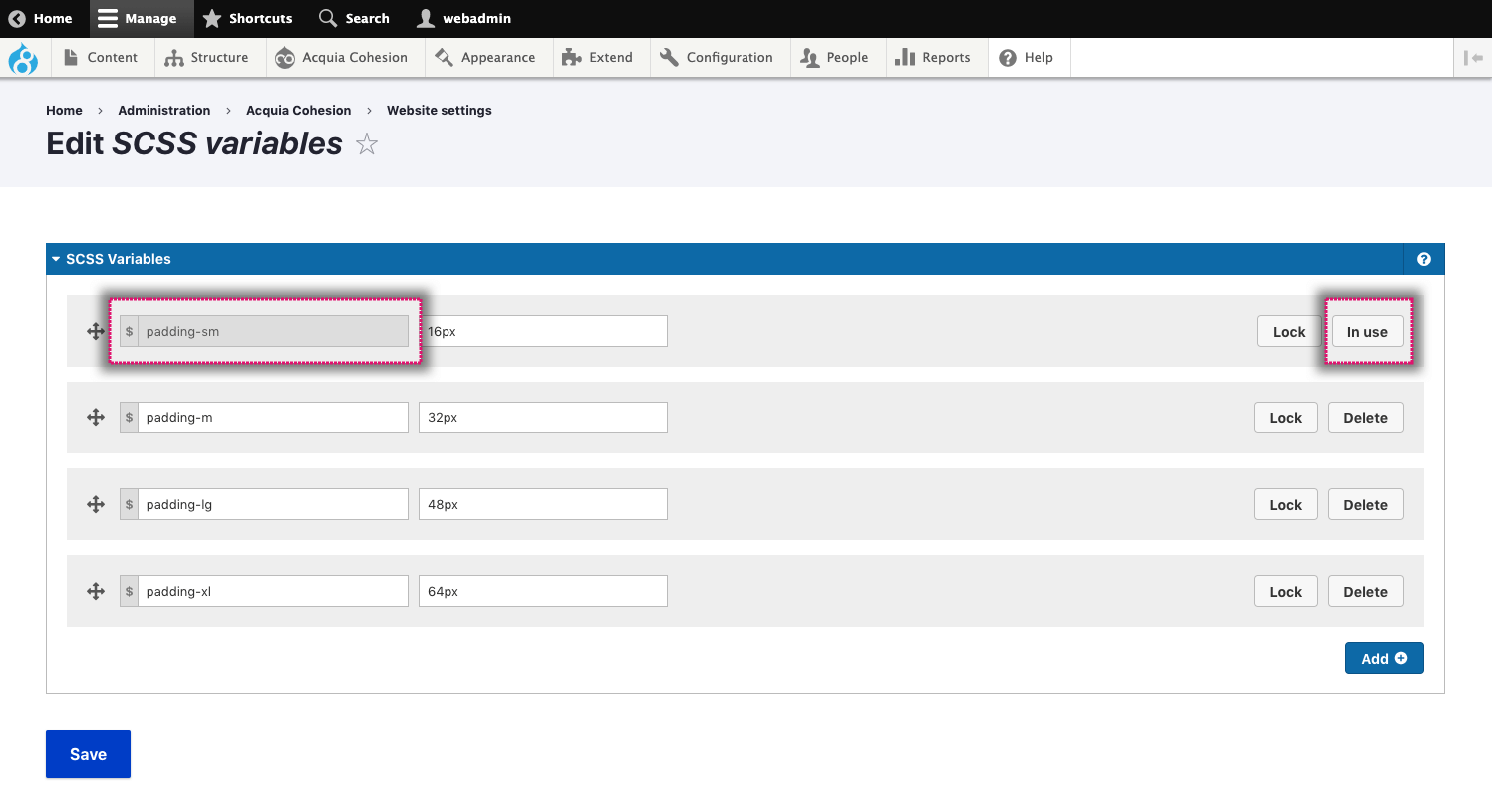Open Search in the top bar
Viewport: 1492px width, 812px height.
354,19
